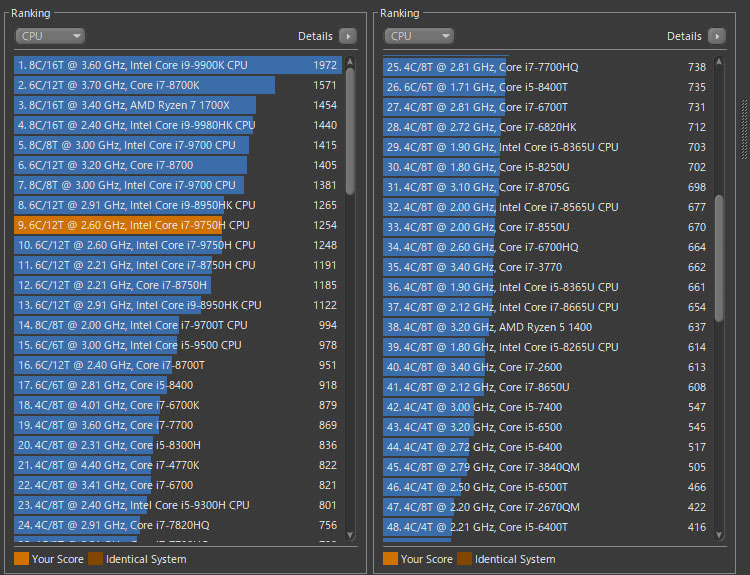Select the Intel Core i5-9500 CPU row
The width and height of the screenshot is (750, 575).
point(178,345)
